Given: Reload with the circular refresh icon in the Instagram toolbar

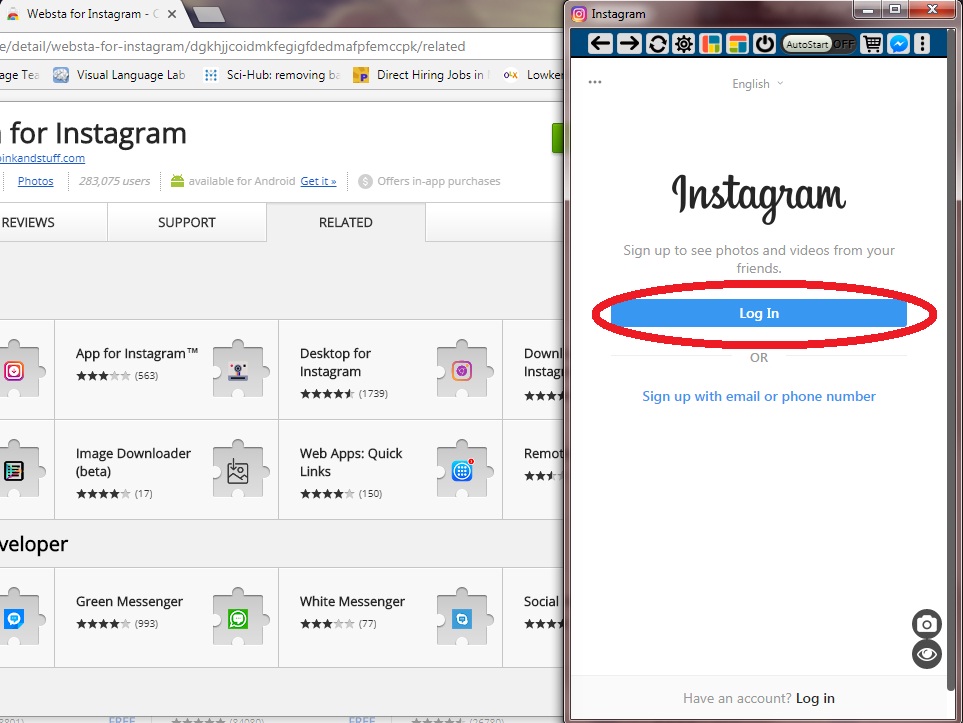Looking at the screenshot, I should [x=657, y=44].
